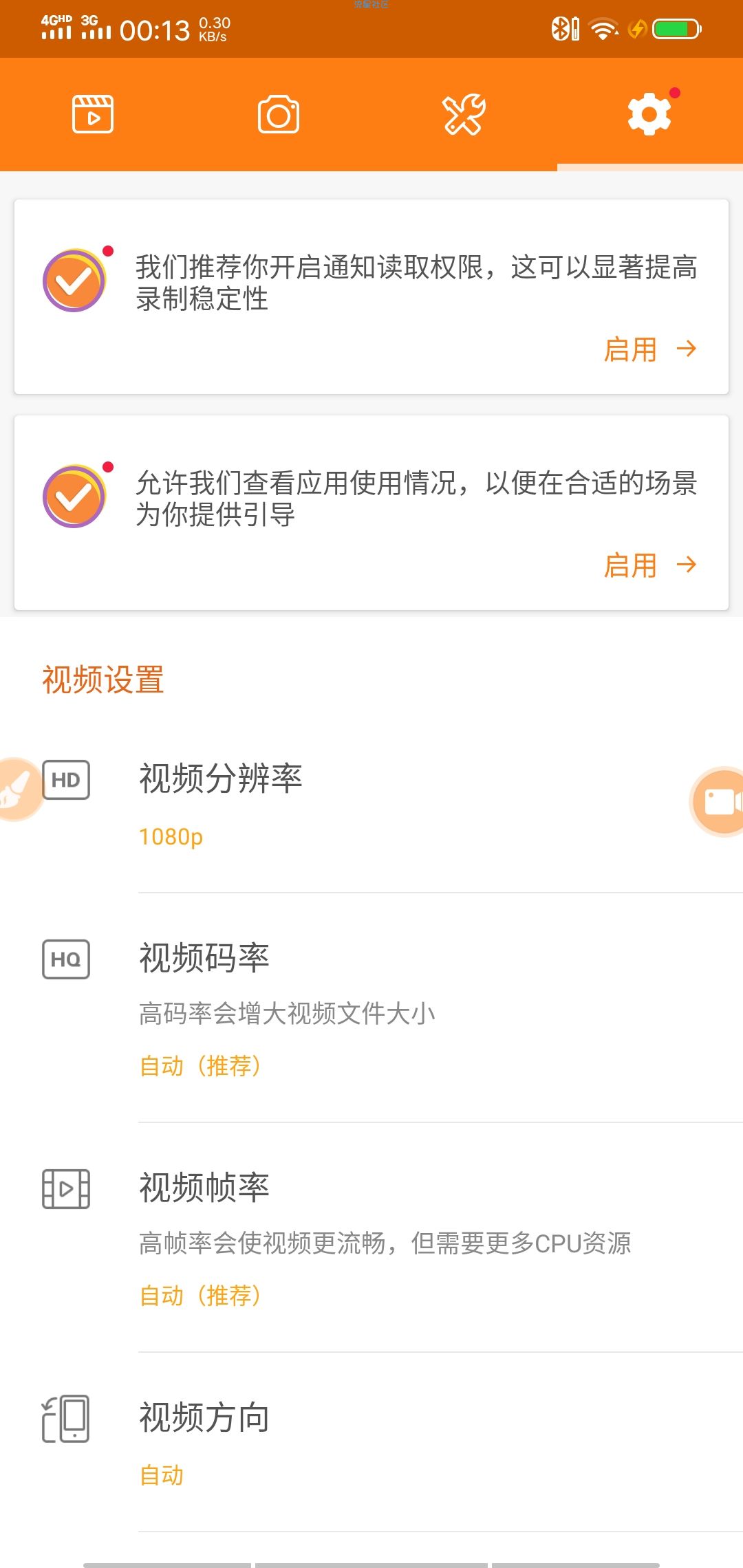Select the settings gear tab
The image size is (743, 1568).
tap(650, 114)
